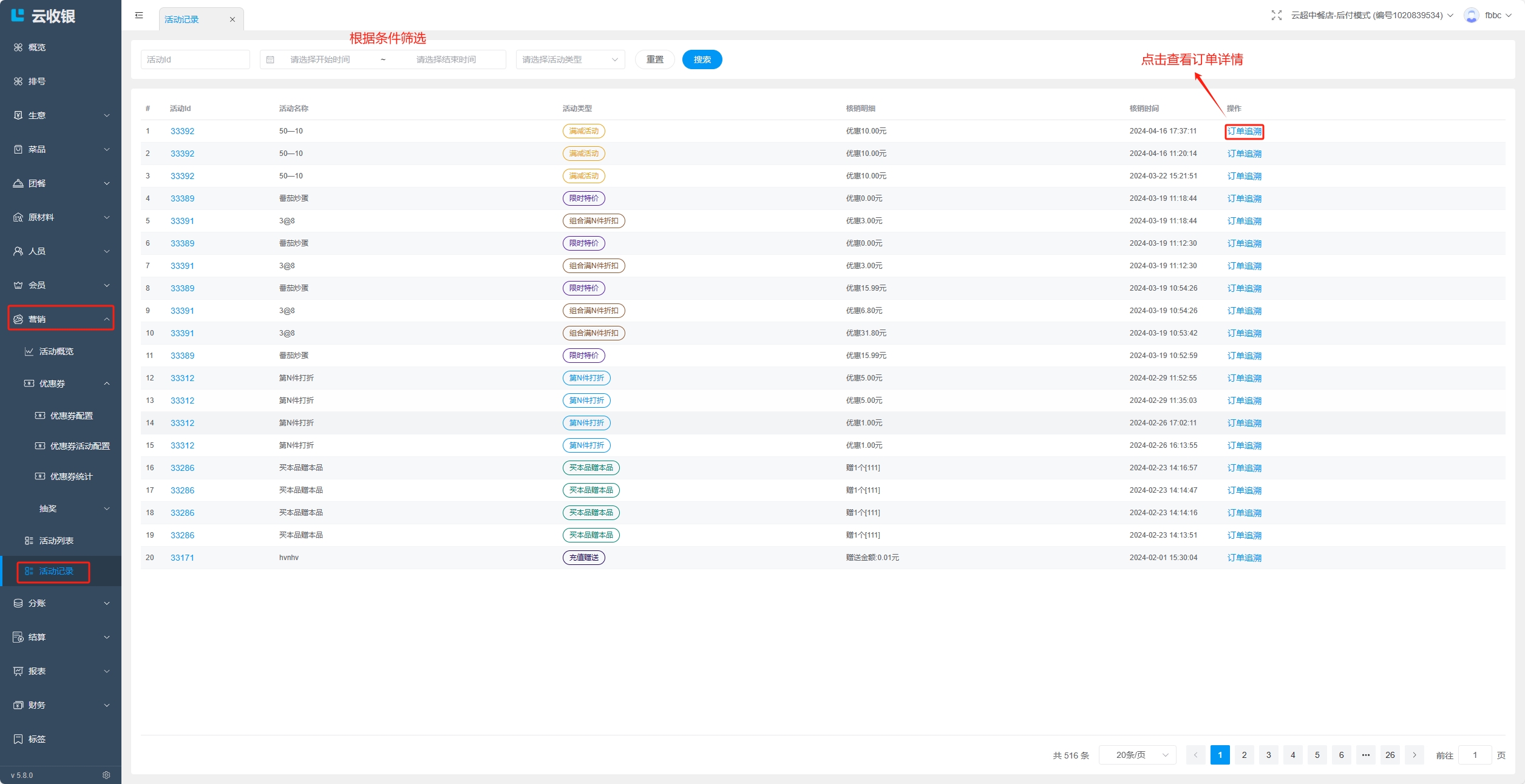Open the 20条/页 page size dropdown
The height and width of the screenshot is (784, 1525).
pyautogui.click(x=1137, y=755)
